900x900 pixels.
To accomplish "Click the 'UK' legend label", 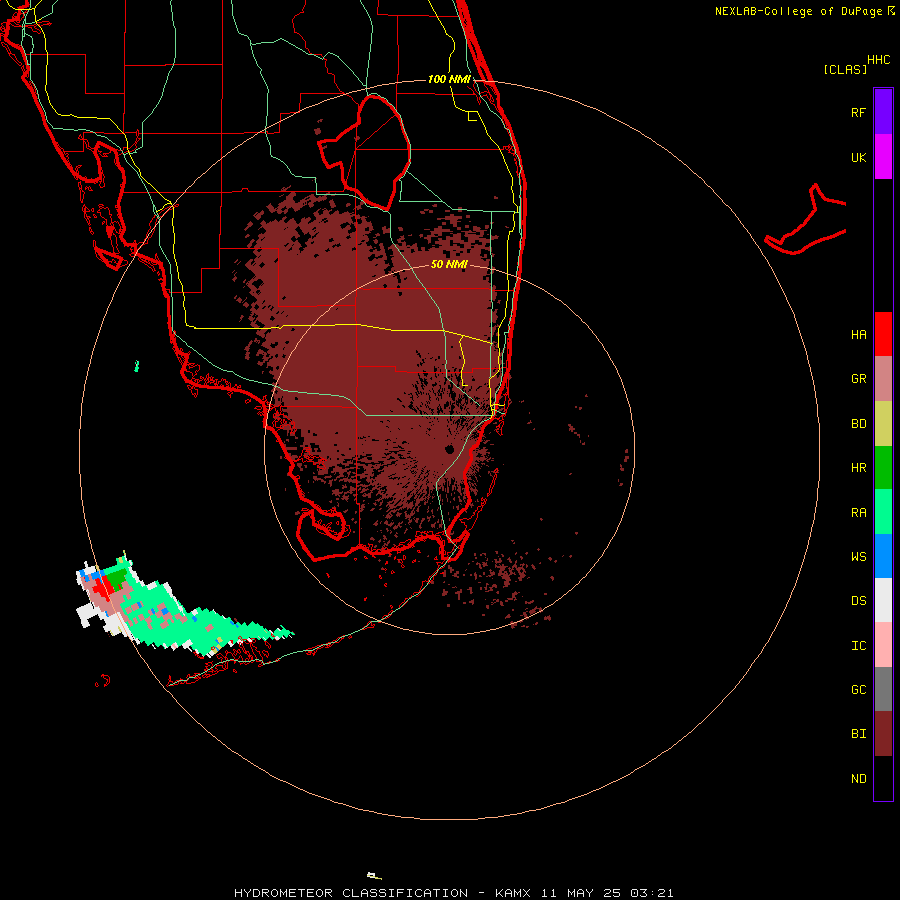I will coord(858,157).
